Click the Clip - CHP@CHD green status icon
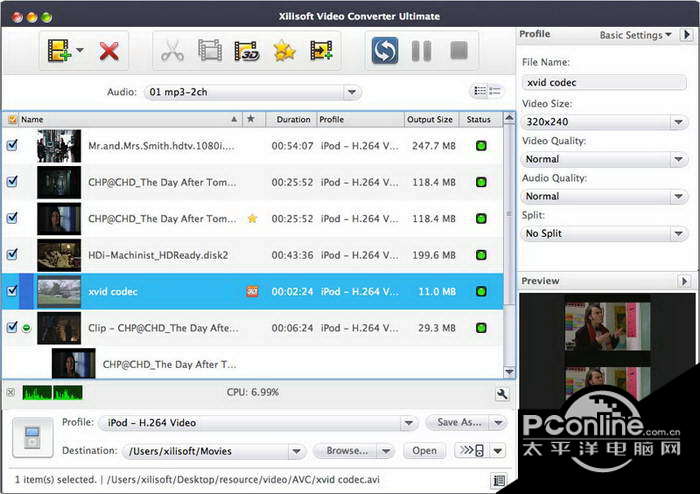The height and width of the screenshot is (494, 700). [x=481, y=328]
